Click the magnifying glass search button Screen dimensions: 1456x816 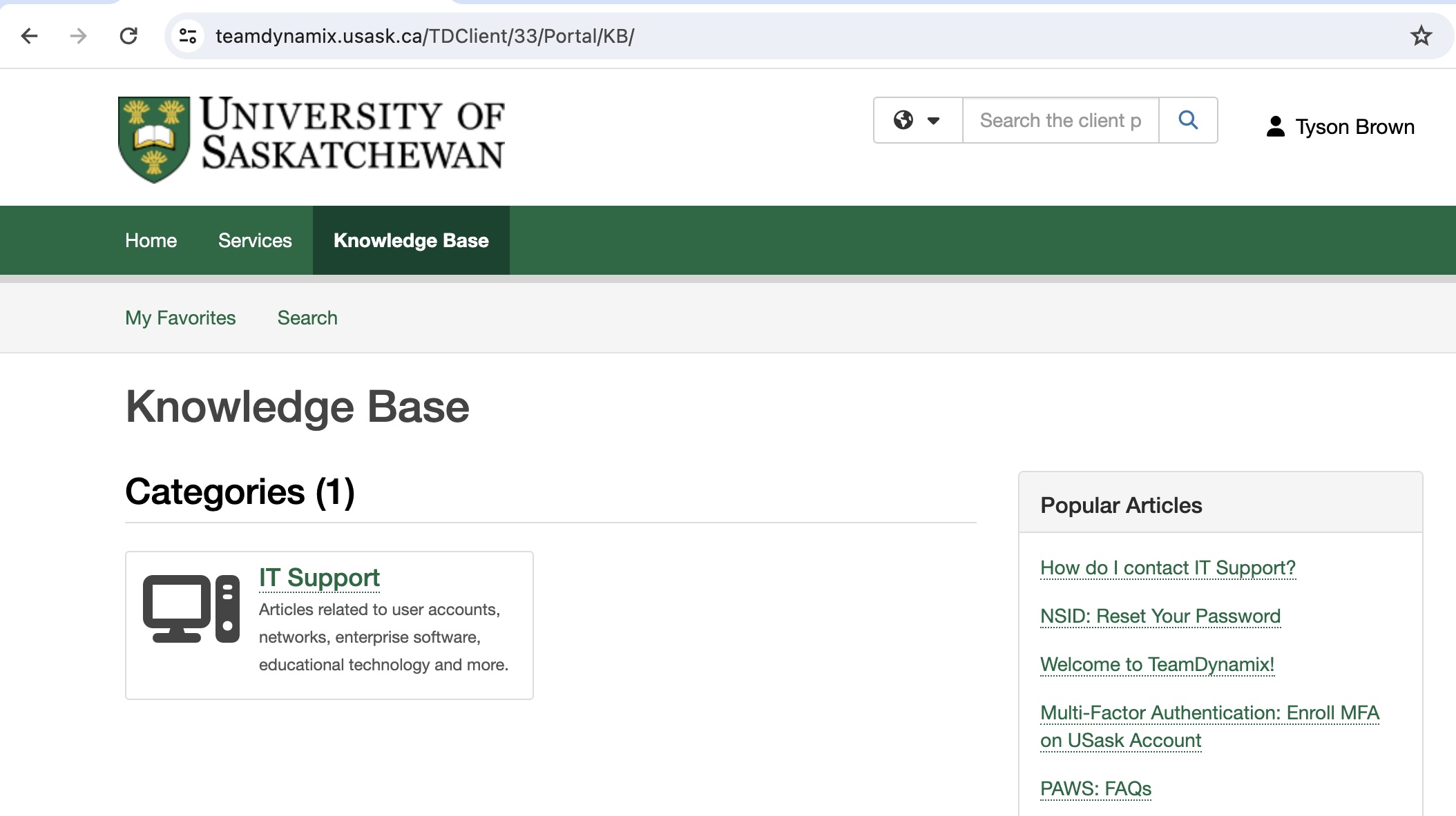tap(1188, 120)
